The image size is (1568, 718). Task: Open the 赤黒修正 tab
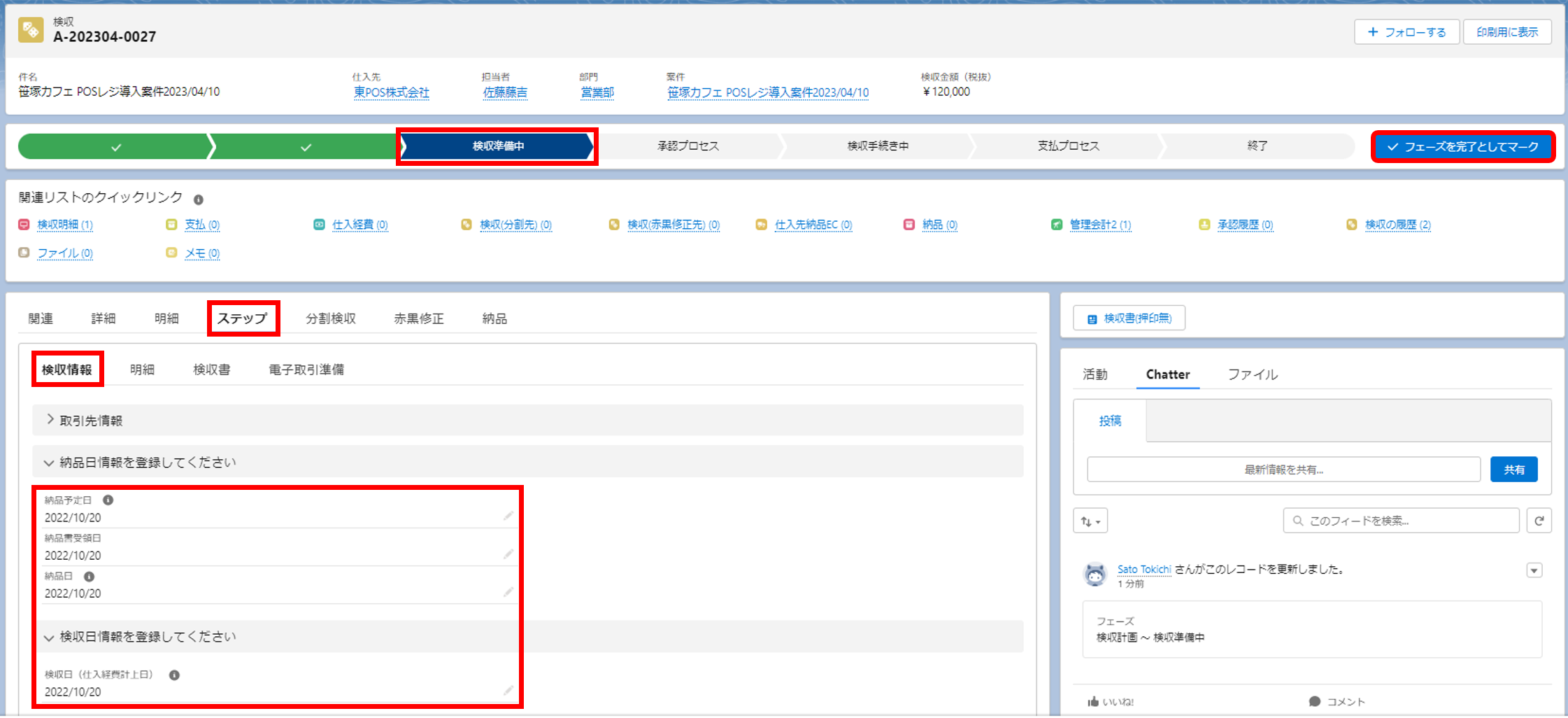(x=419, y=318)
